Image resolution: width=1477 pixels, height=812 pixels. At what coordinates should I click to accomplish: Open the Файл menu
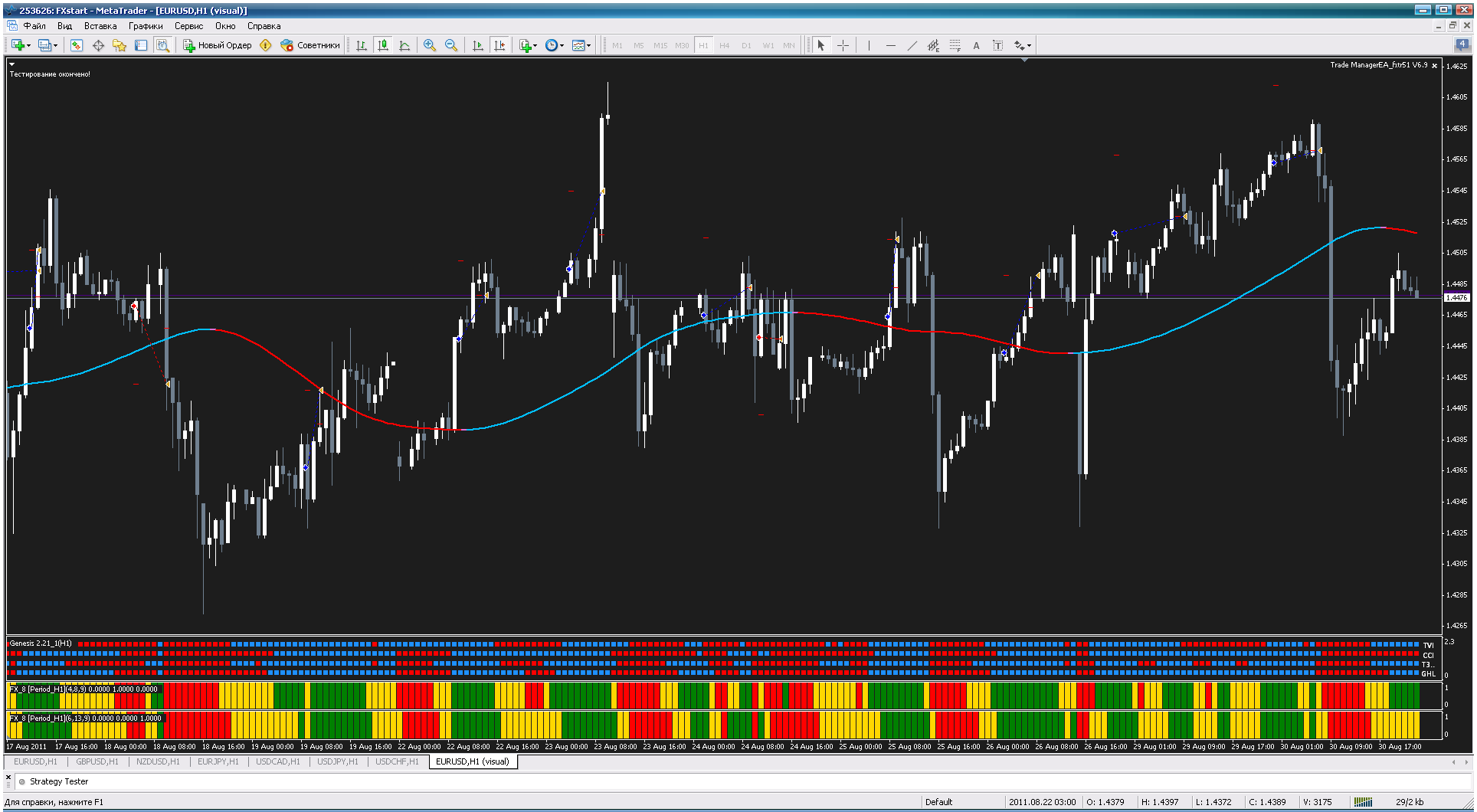pos(34,26)
